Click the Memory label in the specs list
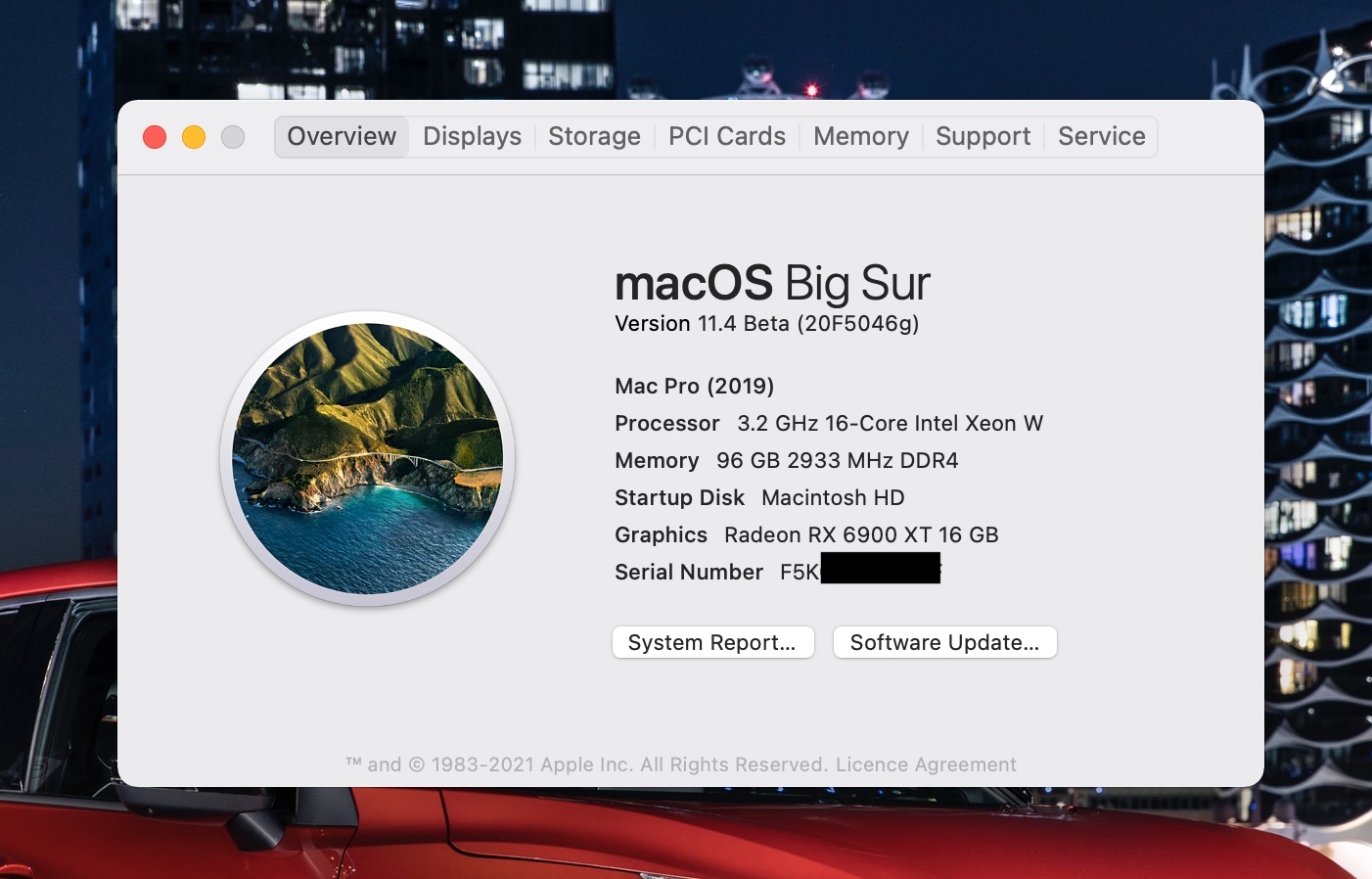The height and width of the screenshot is (879, 1372). (657, 460)
